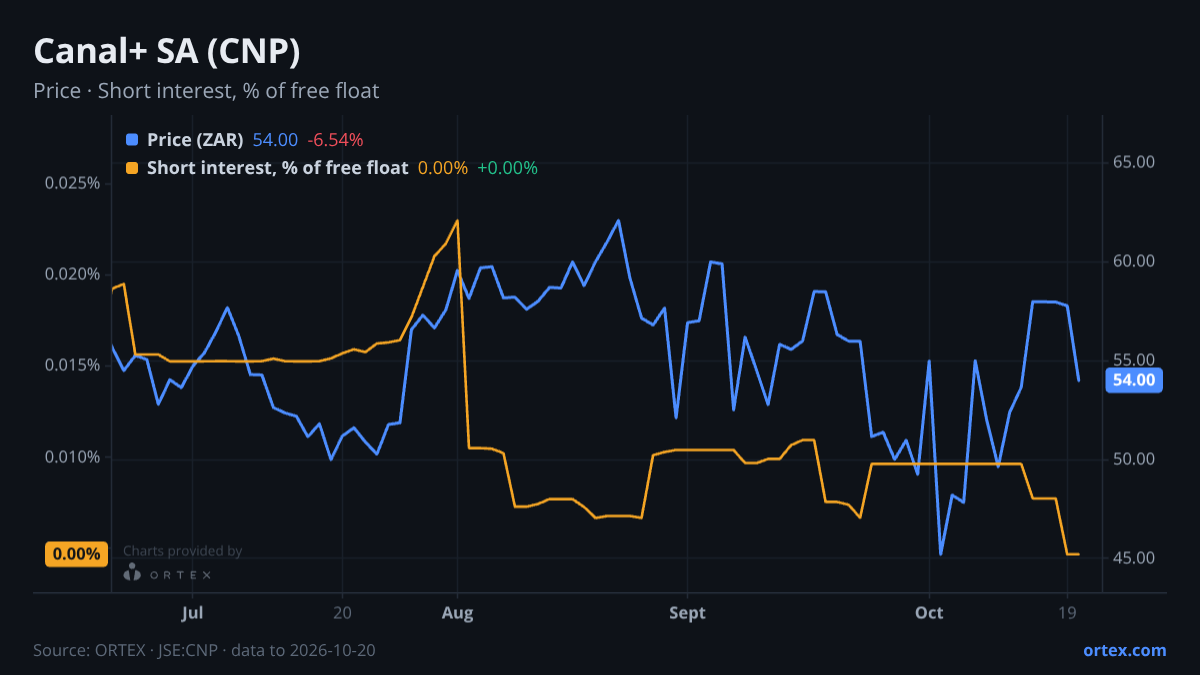Click the 65.00 right axis label
This screenshot has height=675, width=1200.
(x=1134, y=162)
